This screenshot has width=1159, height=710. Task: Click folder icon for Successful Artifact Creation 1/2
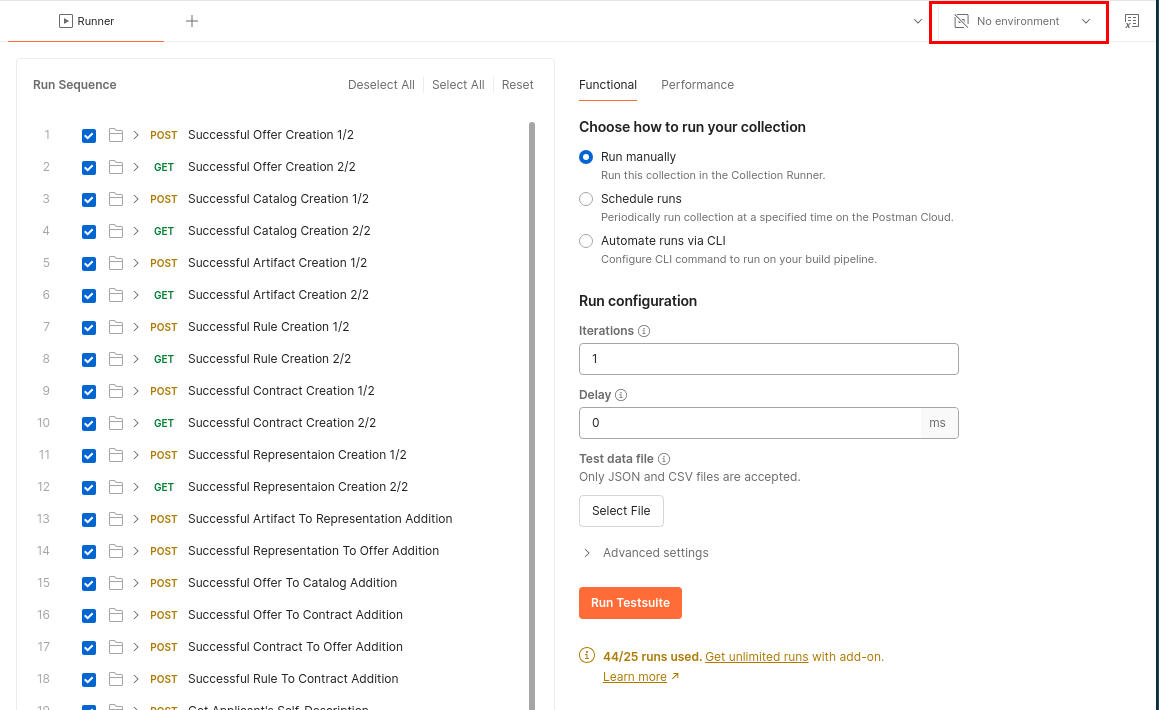pos(116,263)
